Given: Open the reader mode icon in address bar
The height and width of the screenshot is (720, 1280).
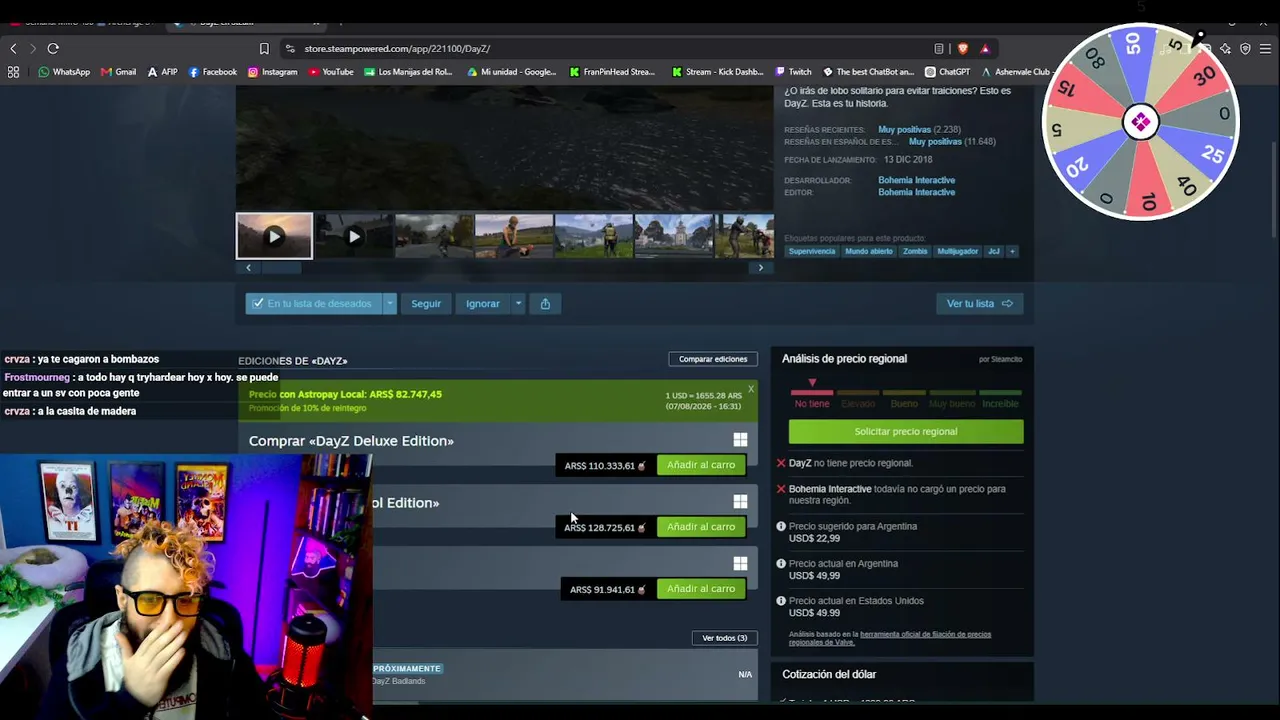Looking at the screenshot, I should [939, 48].
